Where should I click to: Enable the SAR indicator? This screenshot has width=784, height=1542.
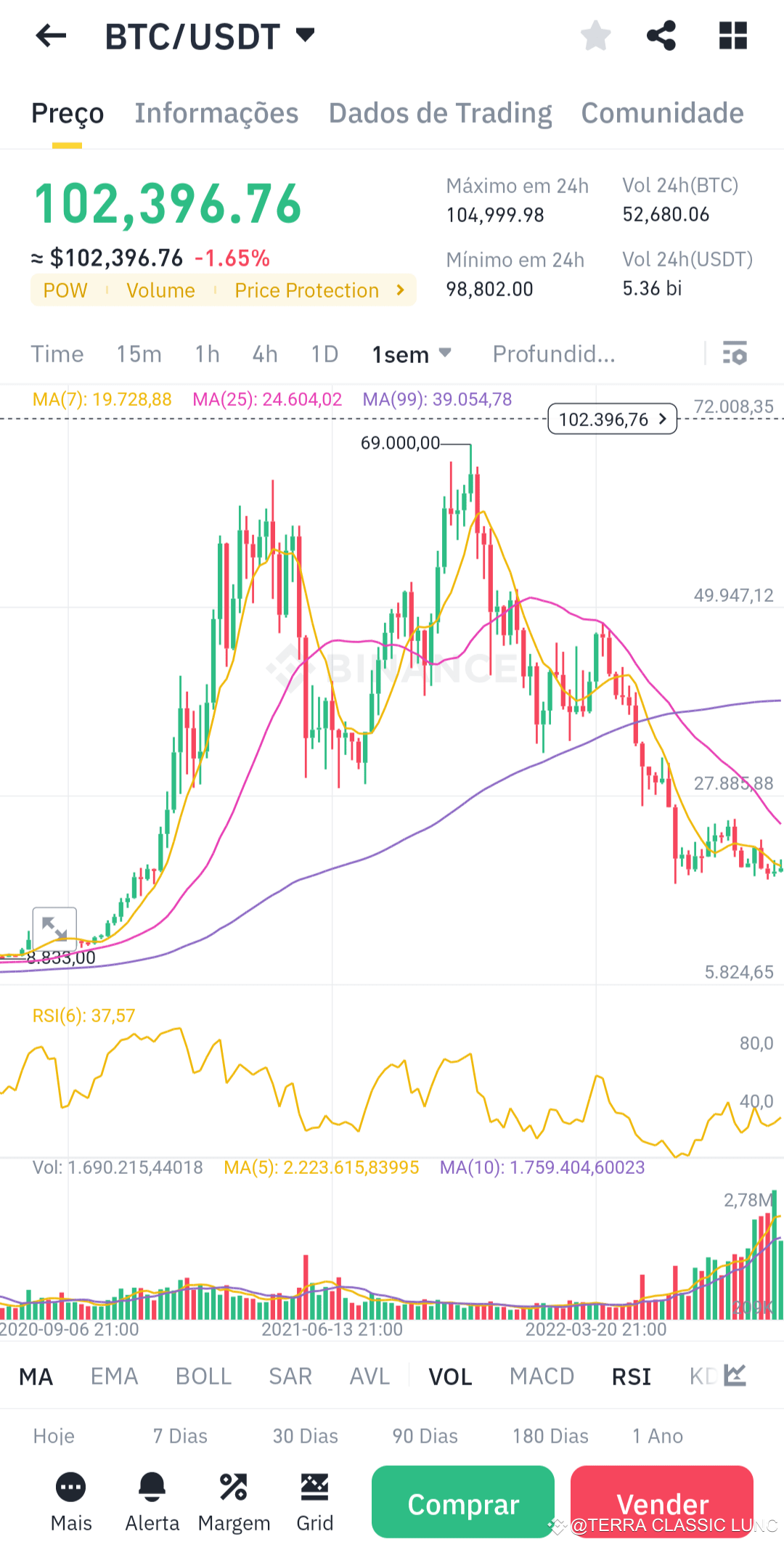click(290, 1376)
